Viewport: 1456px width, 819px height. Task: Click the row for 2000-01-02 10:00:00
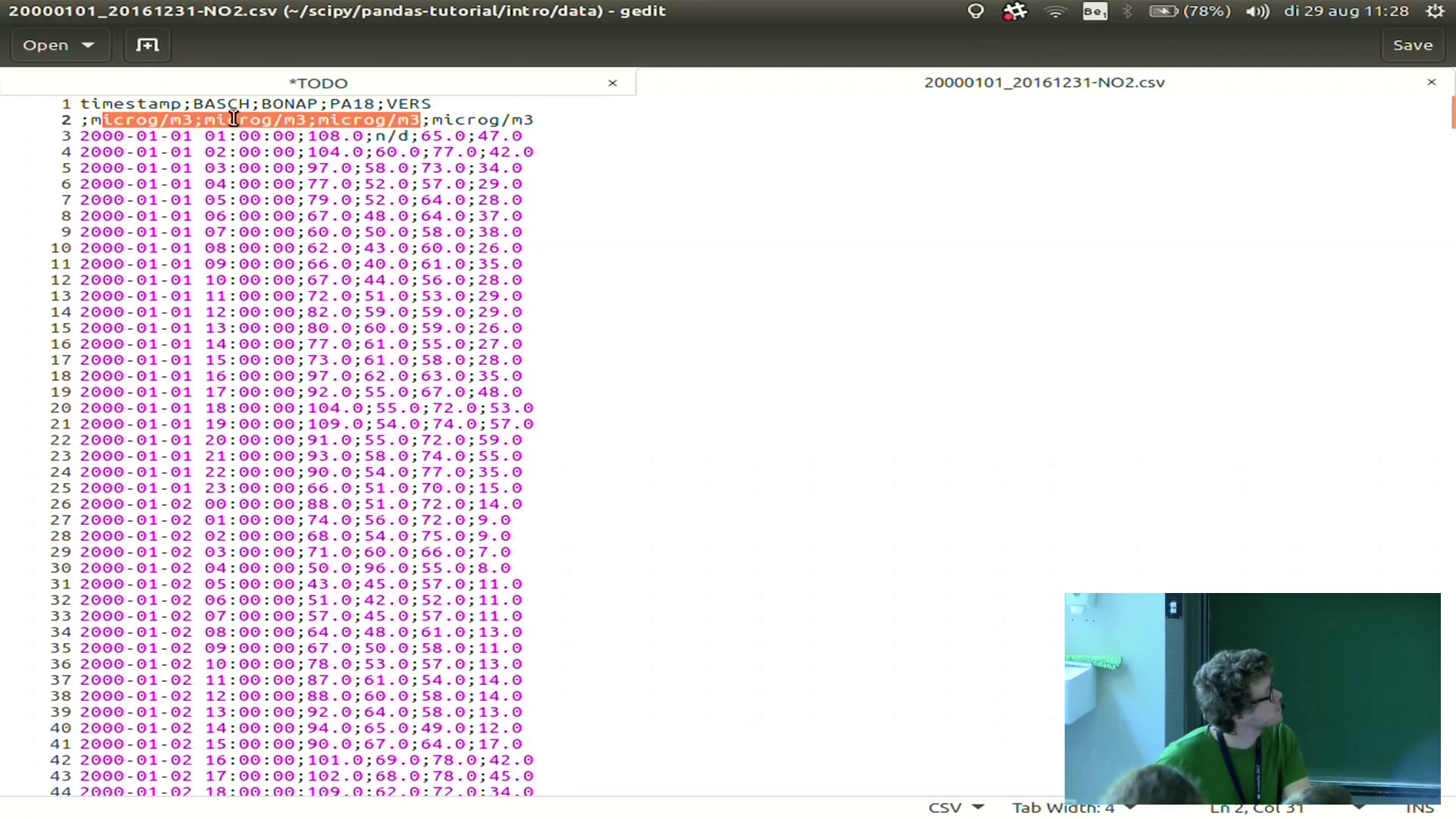(301, 664)
